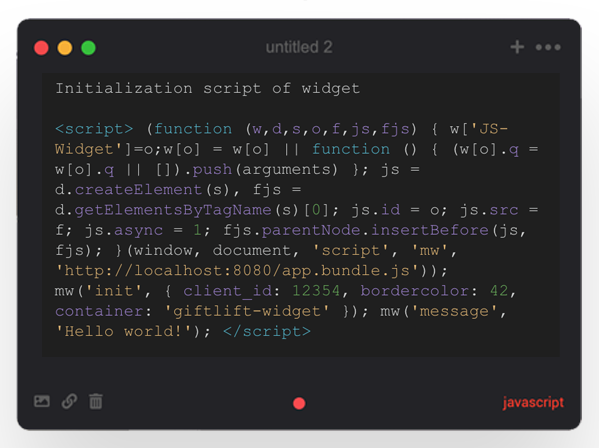Click the createElement method in code
This screenshot has height=448, width=599.
pos(138,189)
